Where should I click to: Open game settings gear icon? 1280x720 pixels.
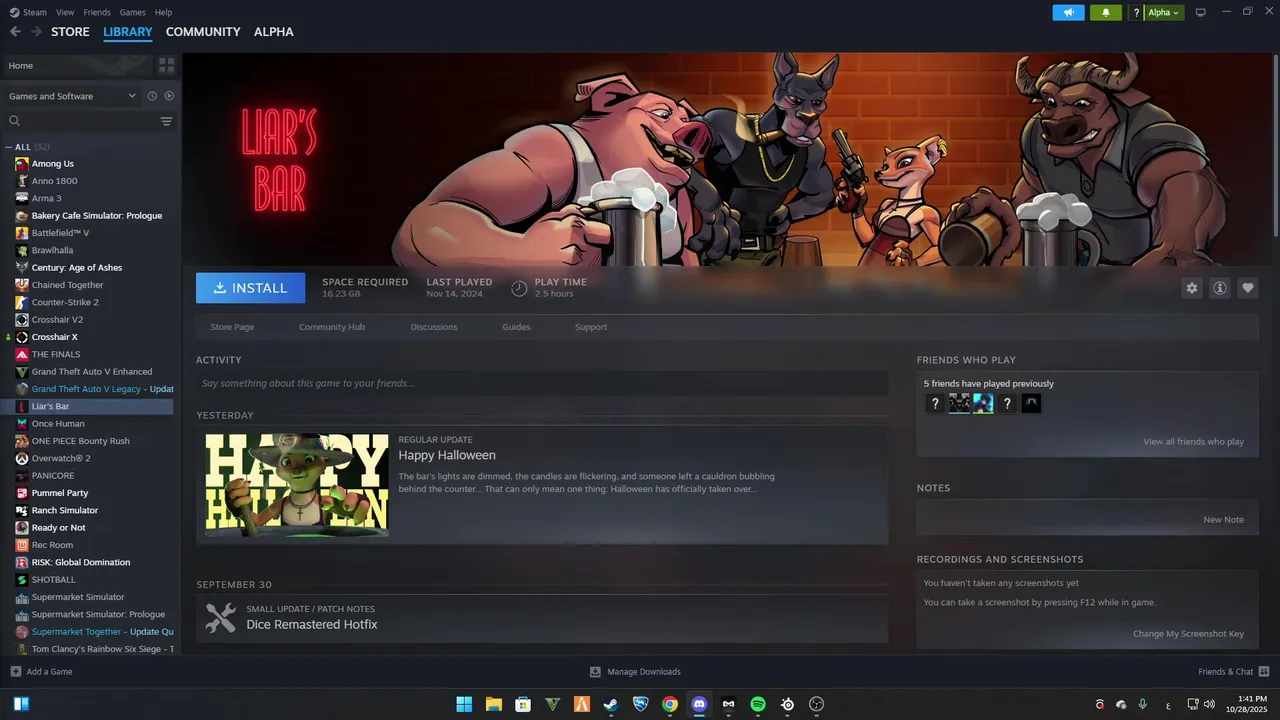pyautogui.click(x=1192, y=288)
